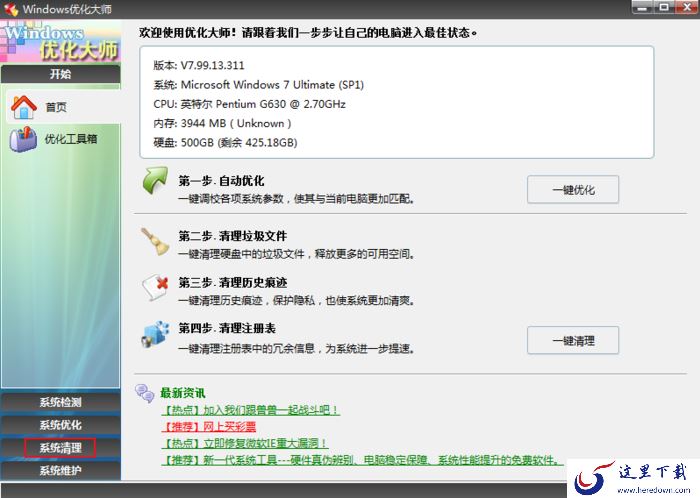Open the 网上买彩票 red link
This screenshot has width=700, height=498.
[208, 427]
